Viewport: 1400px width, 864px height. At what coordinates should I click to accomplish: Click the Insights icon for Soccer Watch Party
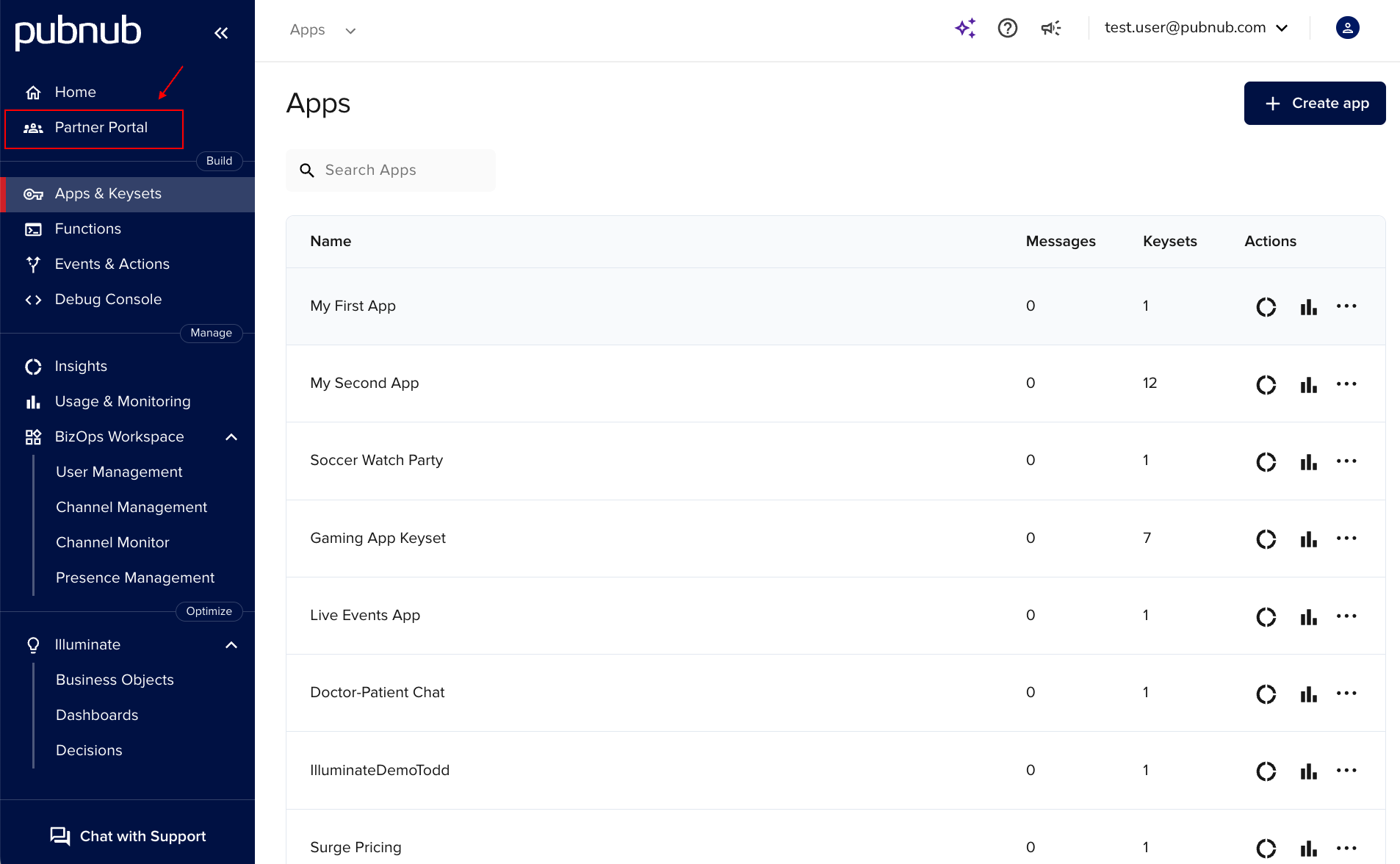(1266, 462)
